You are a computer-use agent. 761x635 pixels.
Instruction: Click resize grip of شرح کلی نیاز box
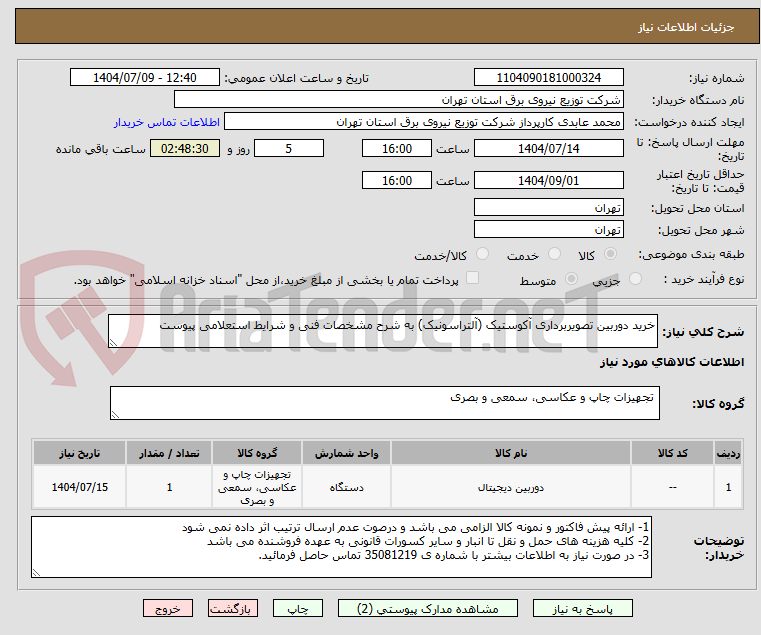[x=113, y=343]
